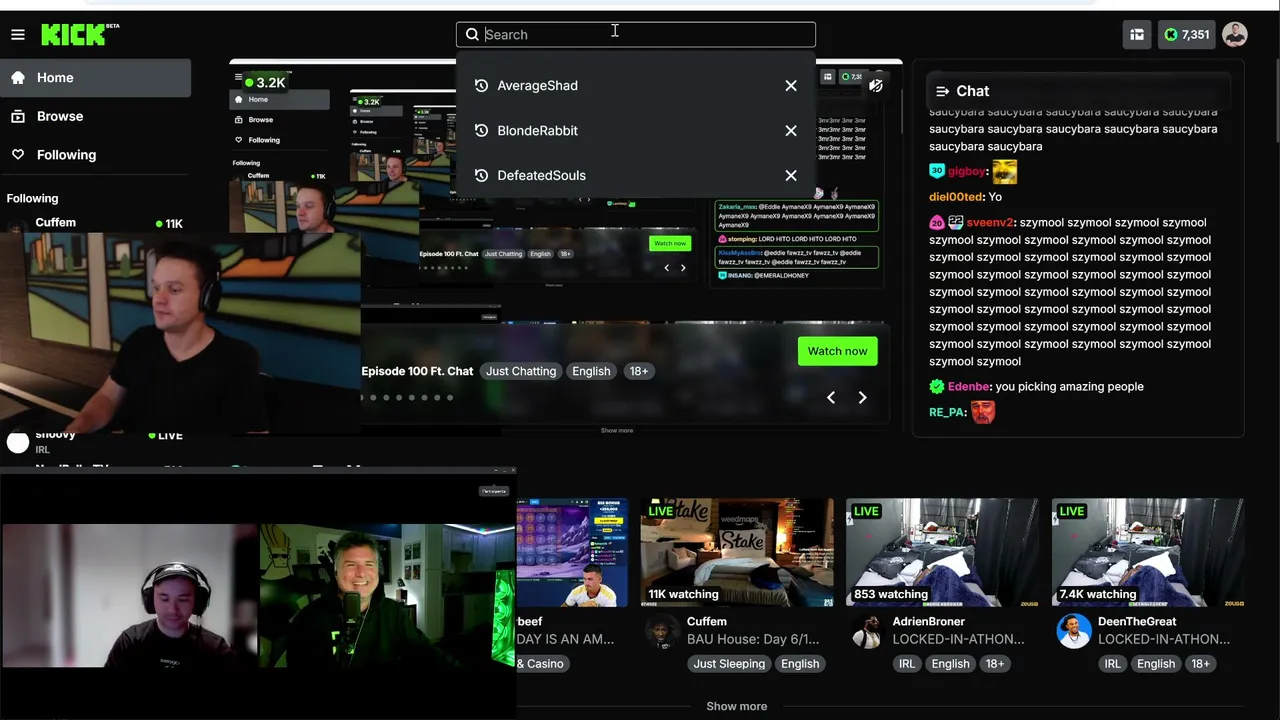Click the IRL tag on DeenTheGreat's card
Image resolution: width=1280 pixels, height=720 pixels.
coord(1112,664)
